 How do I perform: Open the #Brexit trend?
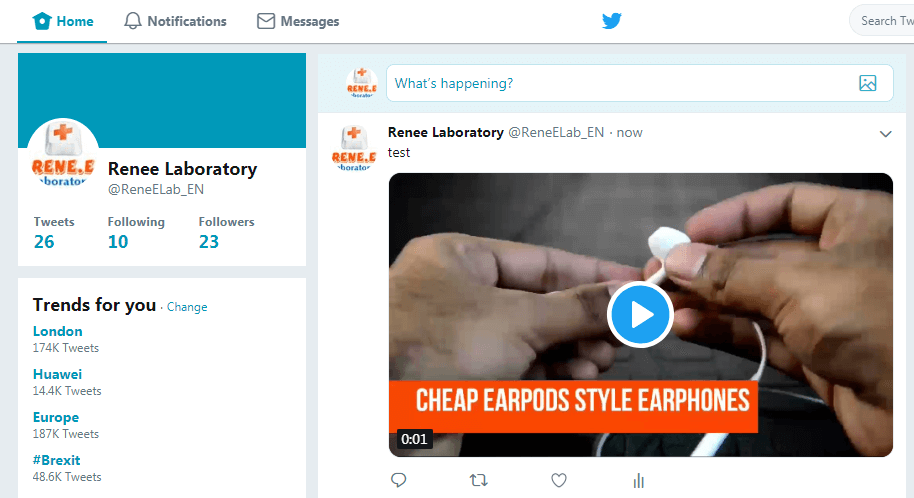point(57,460)
